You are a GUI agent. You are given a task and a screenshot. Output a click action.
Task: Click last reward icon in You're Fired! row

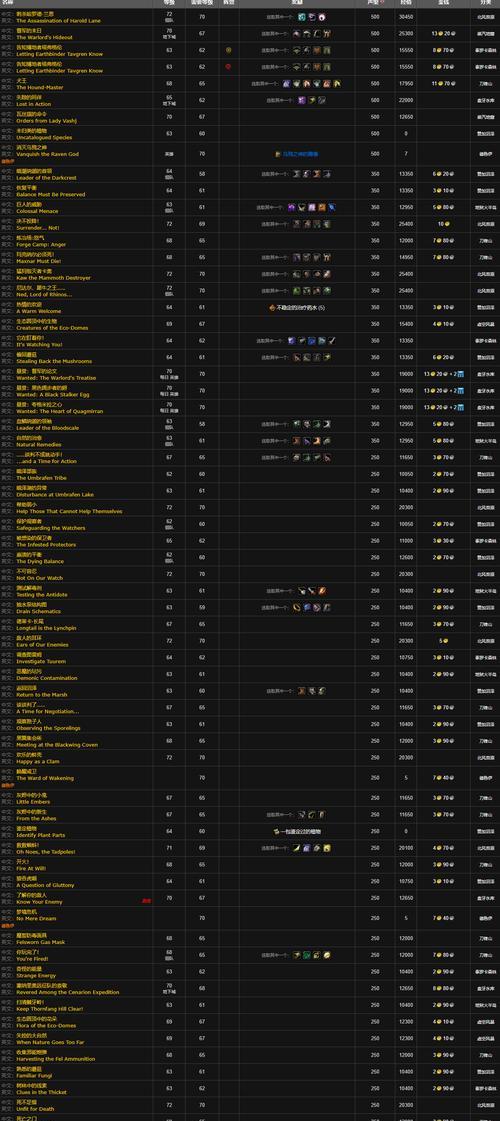pyautogui.click(x=327, y=954)
